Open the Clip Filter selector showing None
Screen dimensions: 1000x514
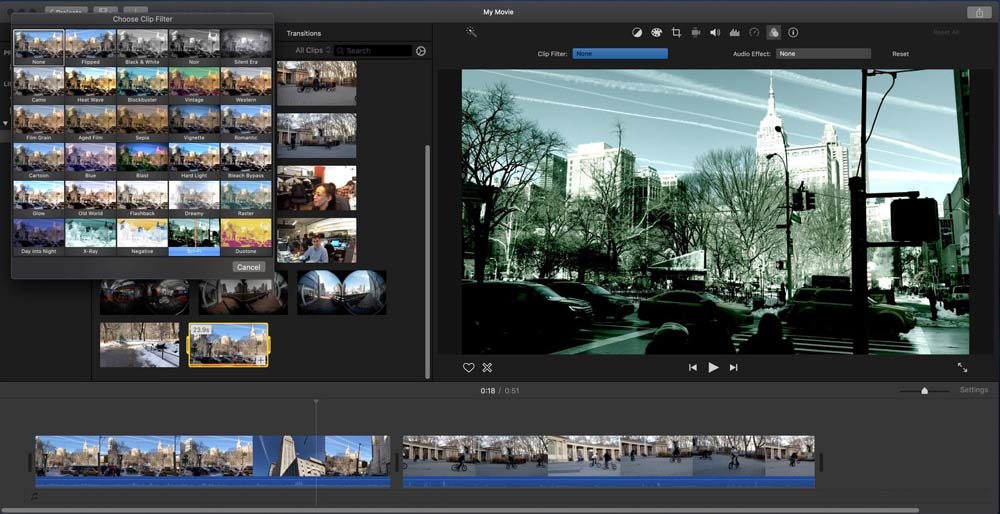[x=620, y=54]
